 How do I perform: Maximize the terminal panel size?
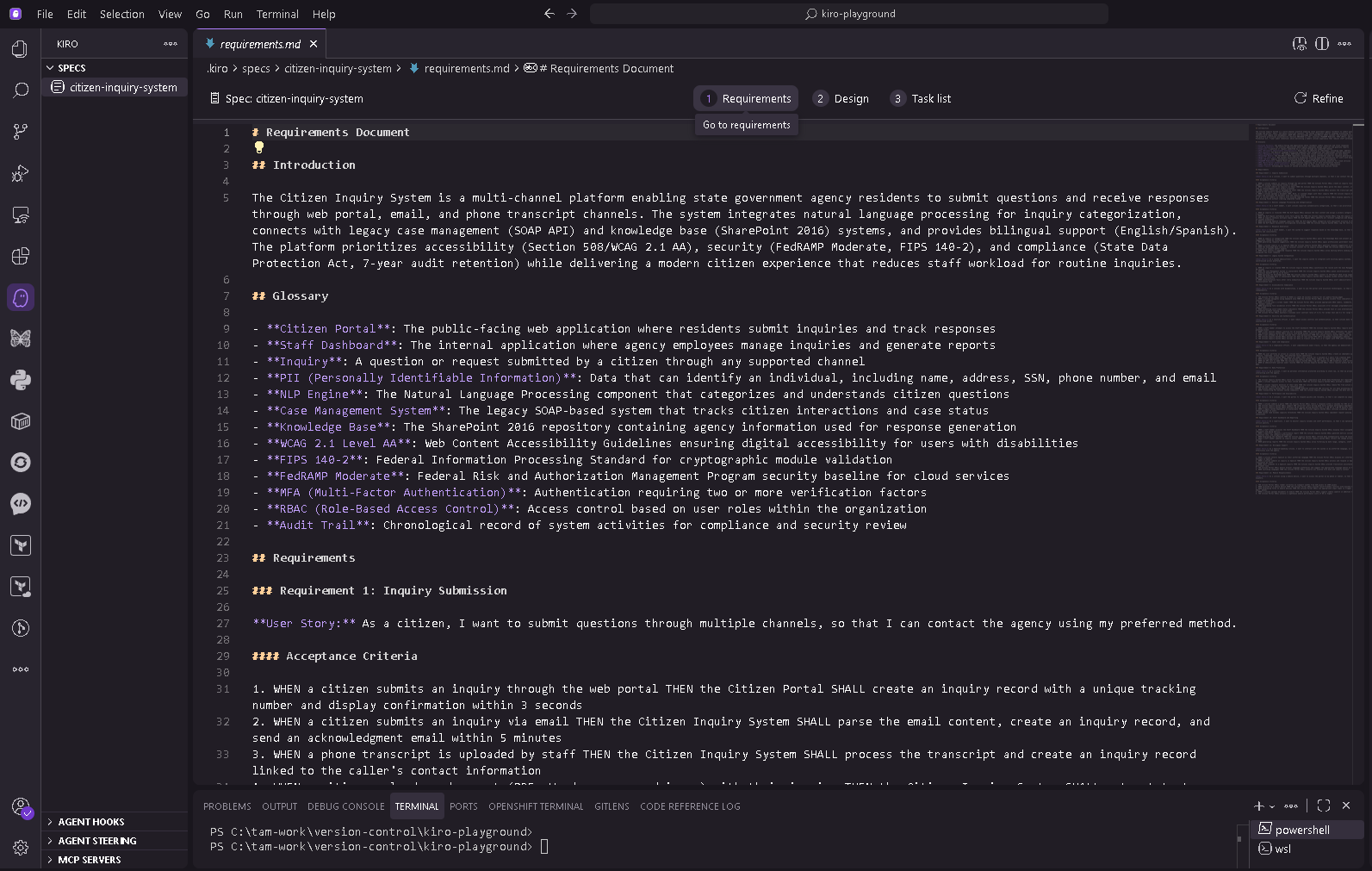coord(1323,806)
